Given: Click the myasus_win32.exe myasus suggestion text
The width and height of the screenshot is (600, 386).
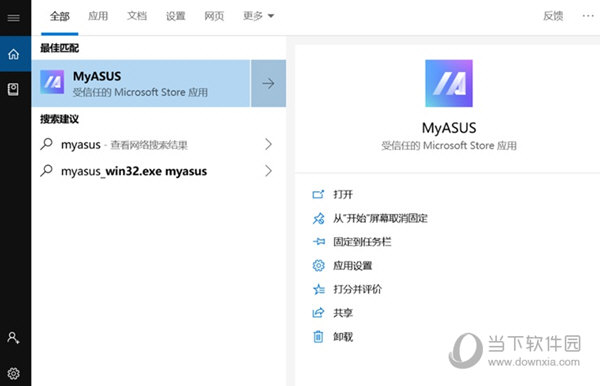Looking at the screenshot, I should 134,171.
